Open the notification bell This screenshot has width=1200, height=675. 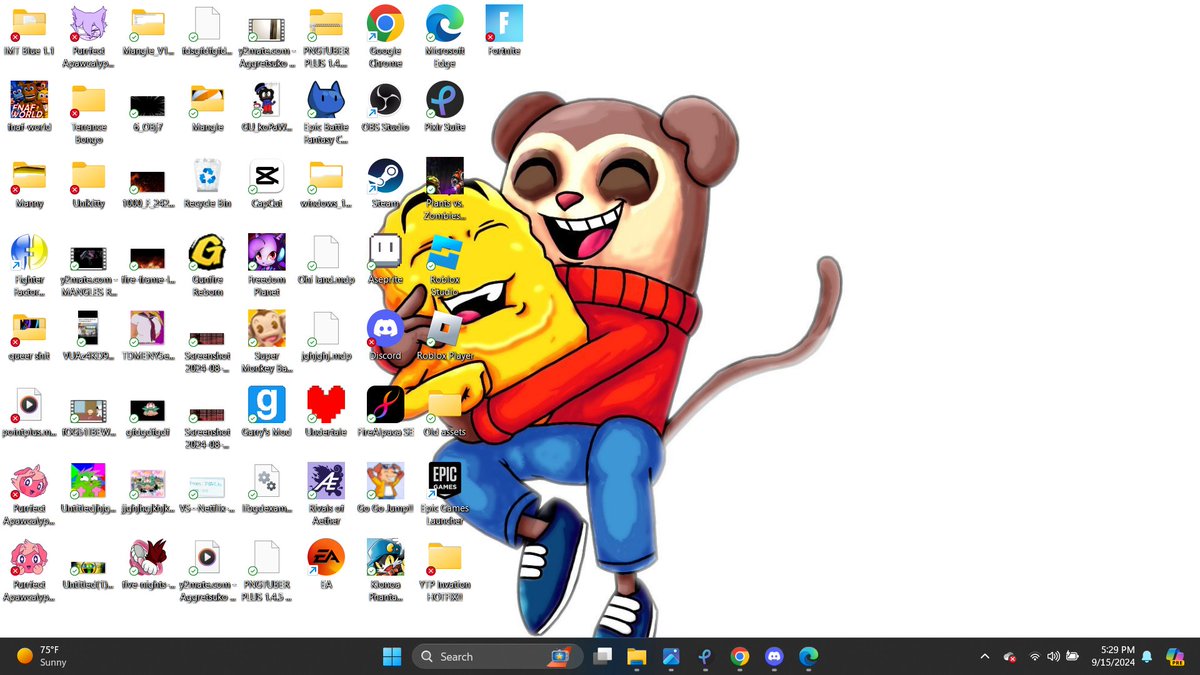1147,656
